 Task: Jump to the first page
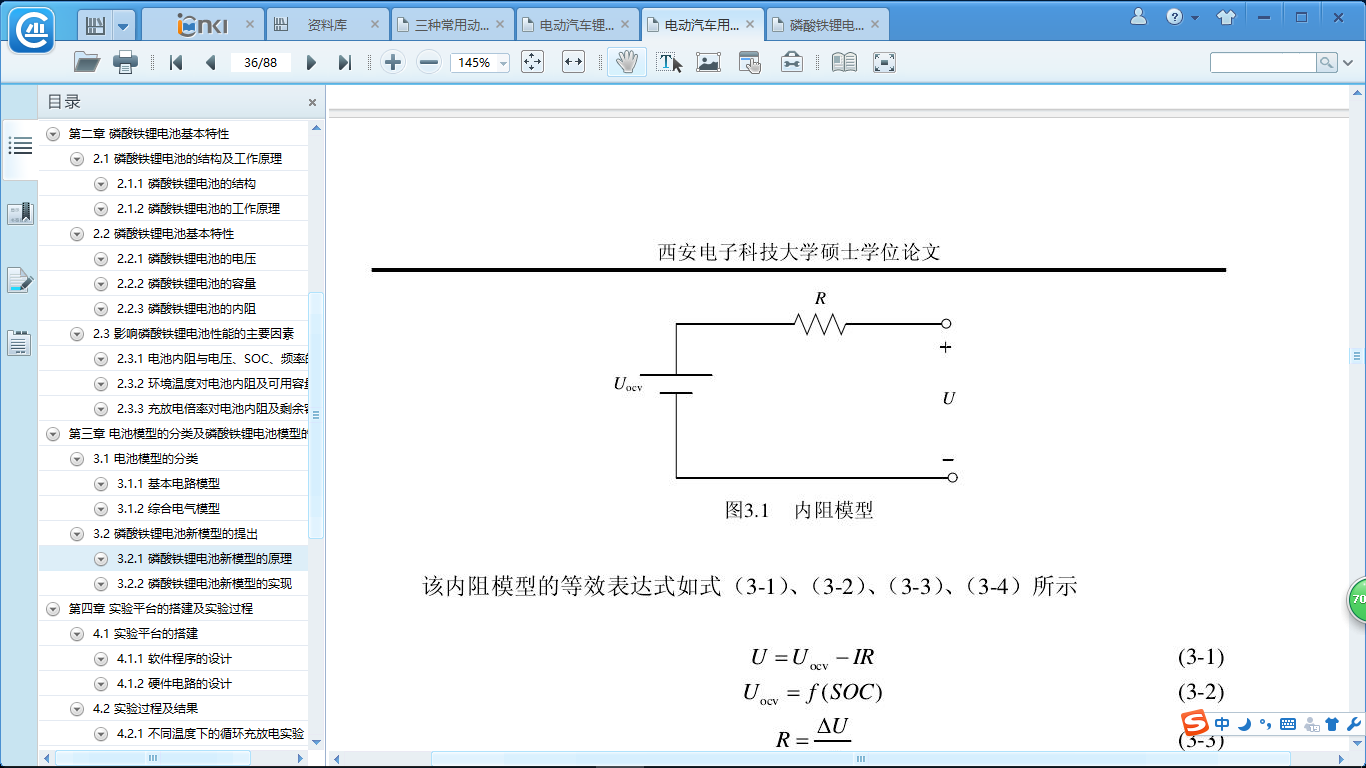click(176, 62)
